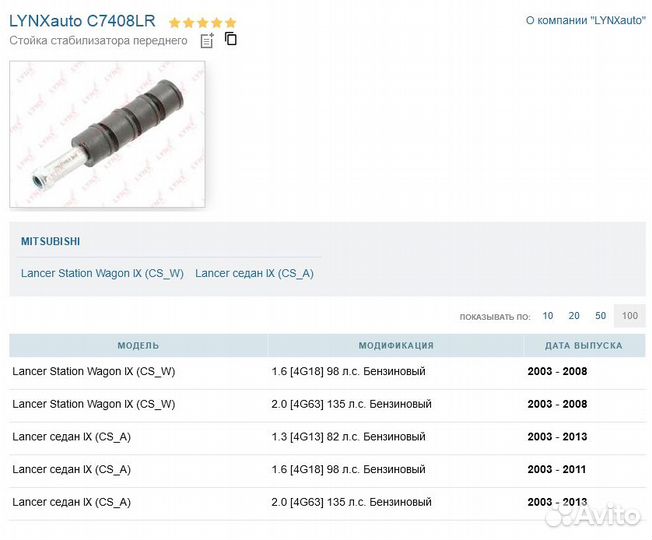Click the MITSUBISHI brand heading
The width and height of the screenshot is (652, 540).
[x=51, y=241]
